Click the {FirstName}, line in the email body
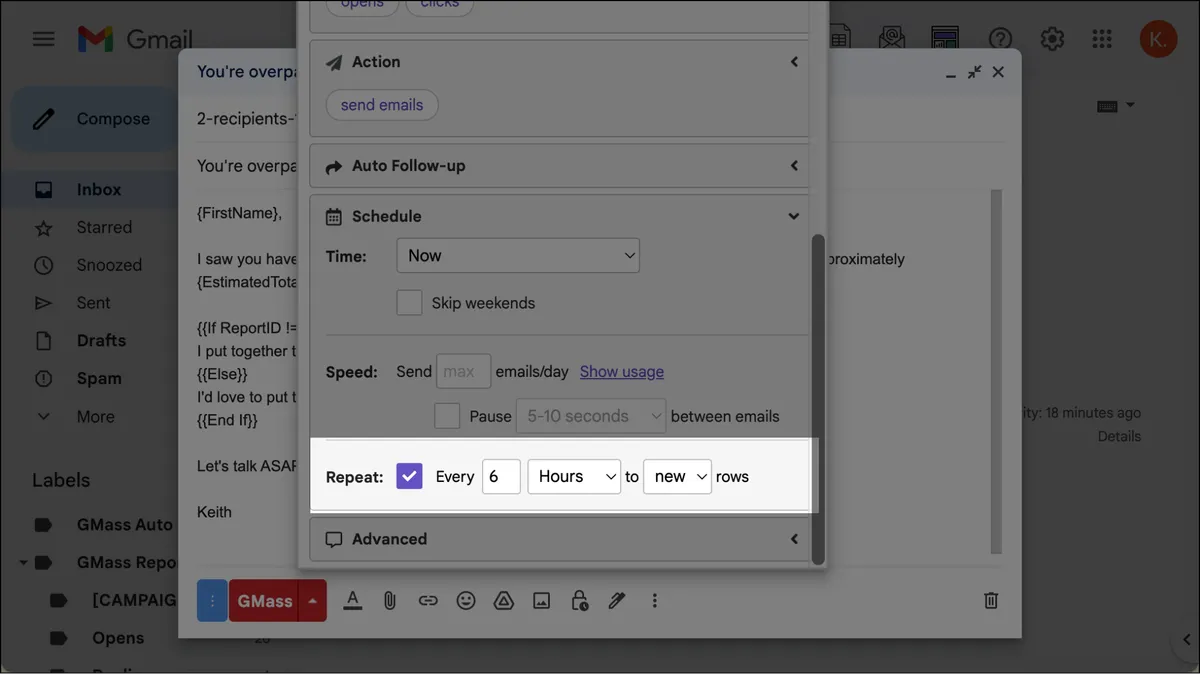 [x=240, y=213]
